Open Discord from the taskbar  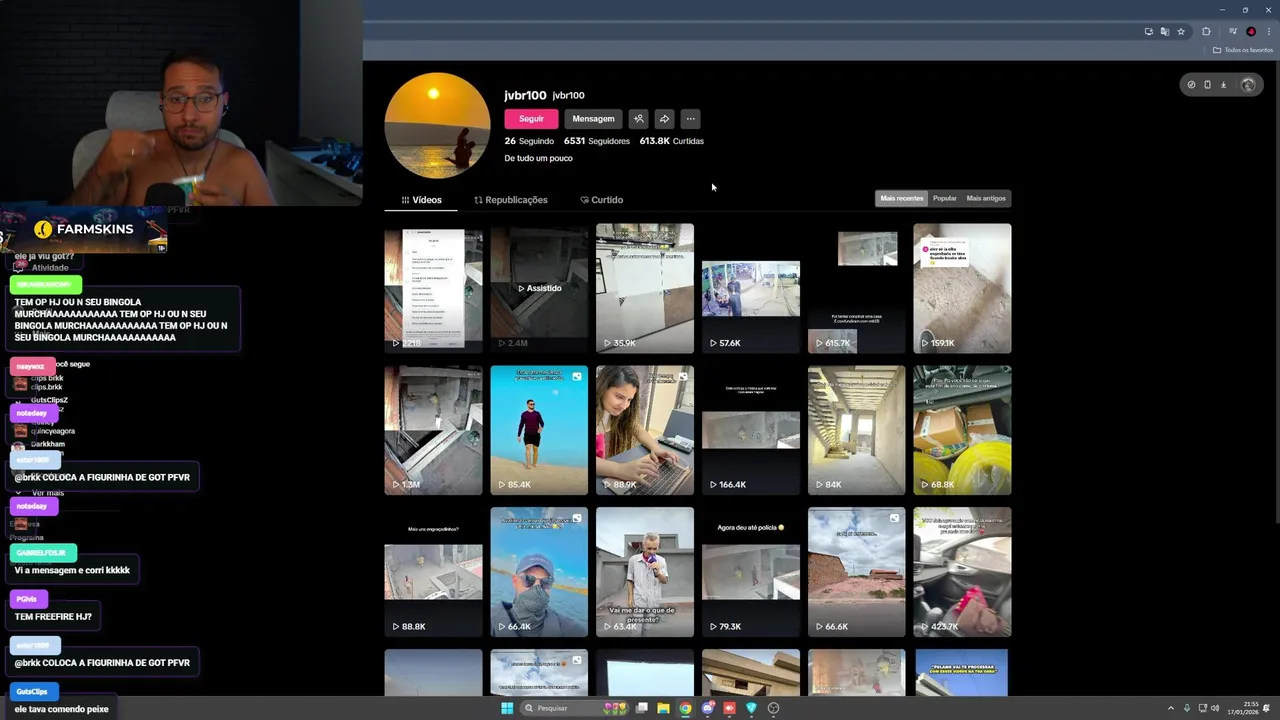coord(708,708)
